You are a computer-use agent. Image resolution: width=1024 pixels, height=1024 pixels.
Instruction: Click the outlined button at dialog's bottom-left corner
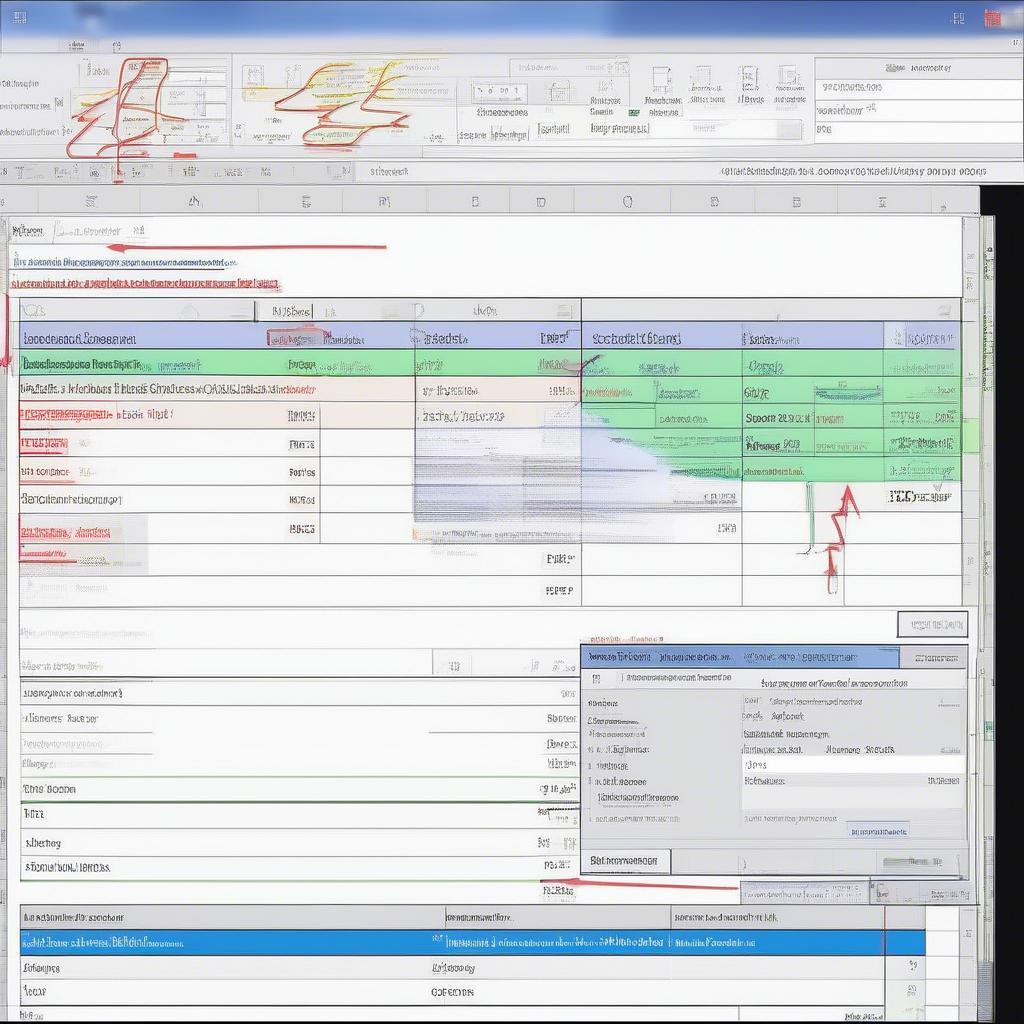[x=626, y=861]
